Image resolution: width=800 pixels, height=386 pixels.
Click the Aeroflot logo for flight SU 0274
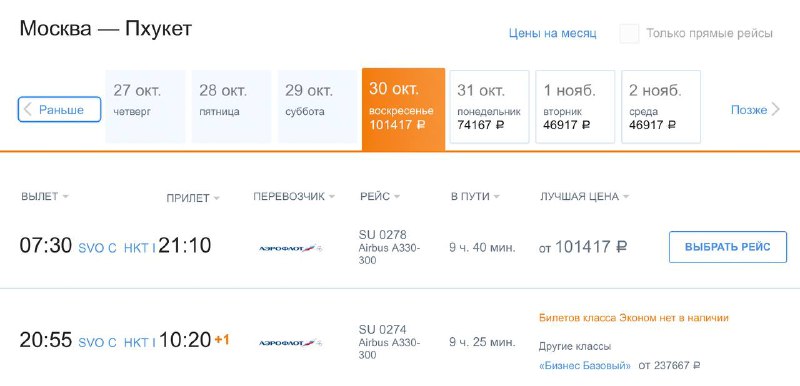click(x=290, y=343)
